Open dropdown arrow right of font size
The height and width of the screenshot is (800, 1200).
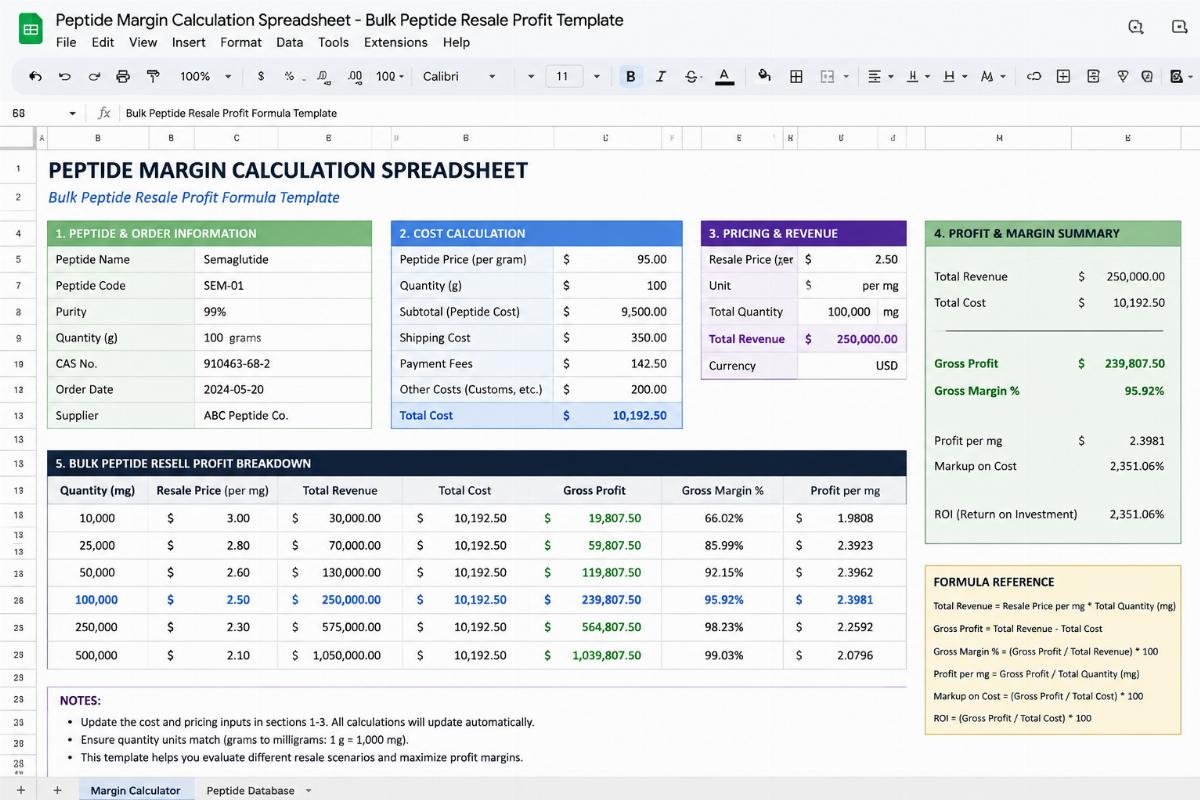[x=597, y=76]
